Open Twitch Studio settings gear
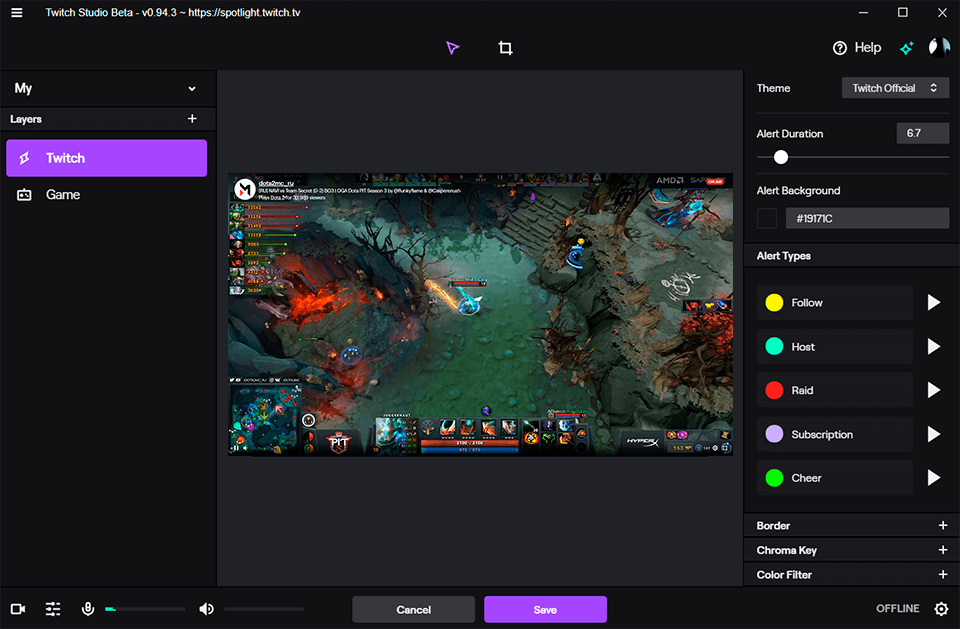The width and height of the screenshot is (960, 629). pos(940,608)
